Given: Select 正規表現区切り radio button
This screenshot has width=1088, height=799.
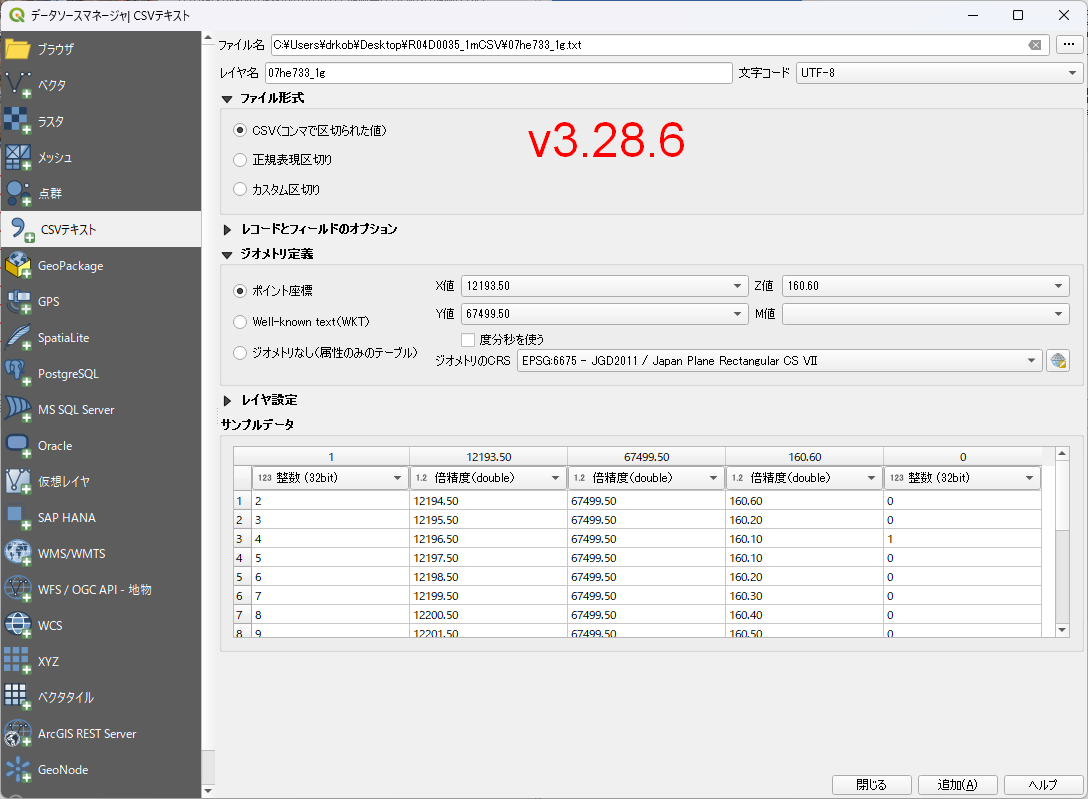Looking at the screenshot, I should click(240, 160).
